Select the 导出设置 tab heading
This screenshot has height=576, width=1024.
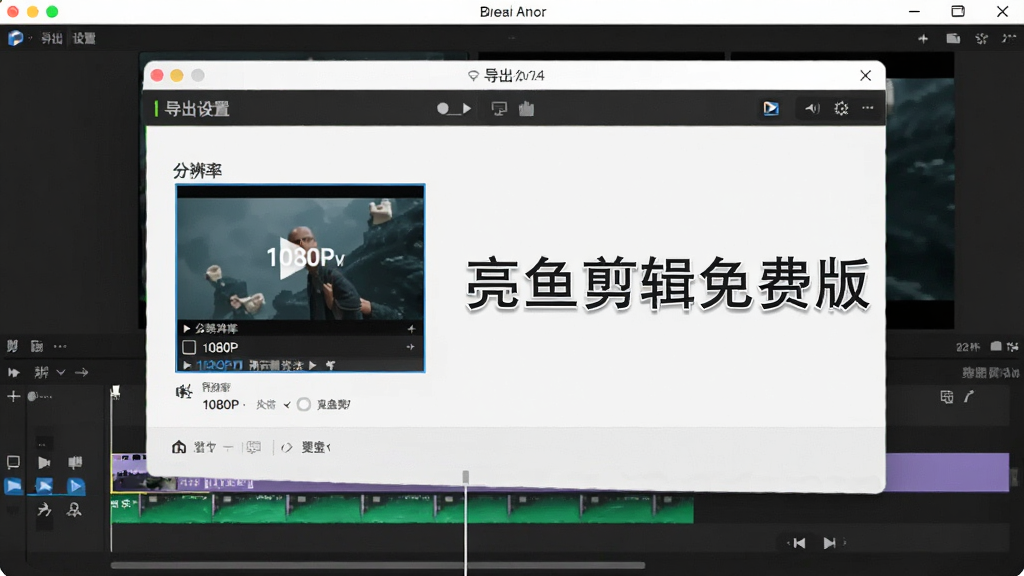(197, 109)
